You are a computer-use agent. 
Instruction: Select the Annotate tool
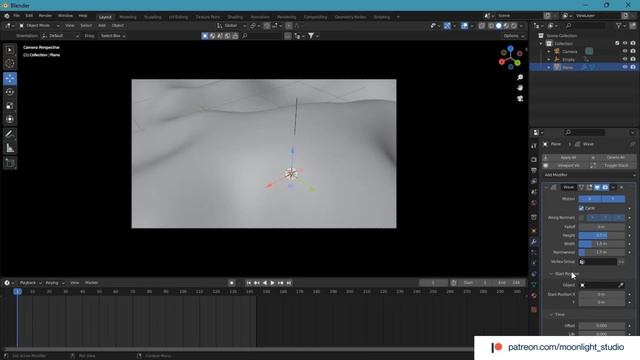click(10, 134)
